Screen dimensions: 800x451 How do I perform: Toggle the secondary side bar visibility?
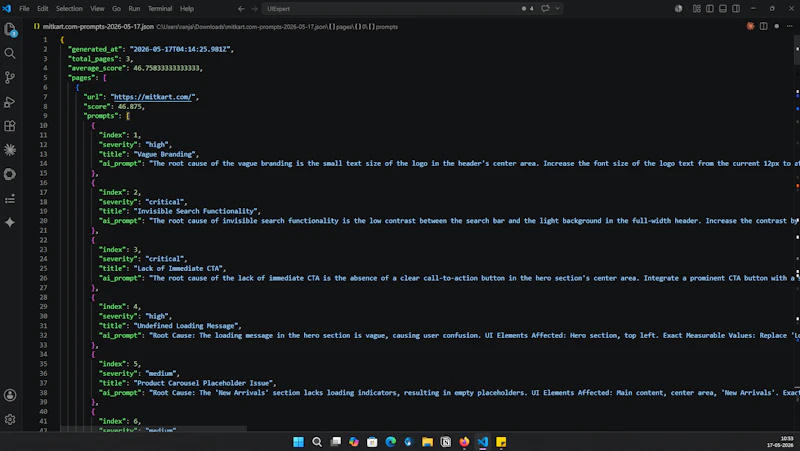tap(736, 9)
